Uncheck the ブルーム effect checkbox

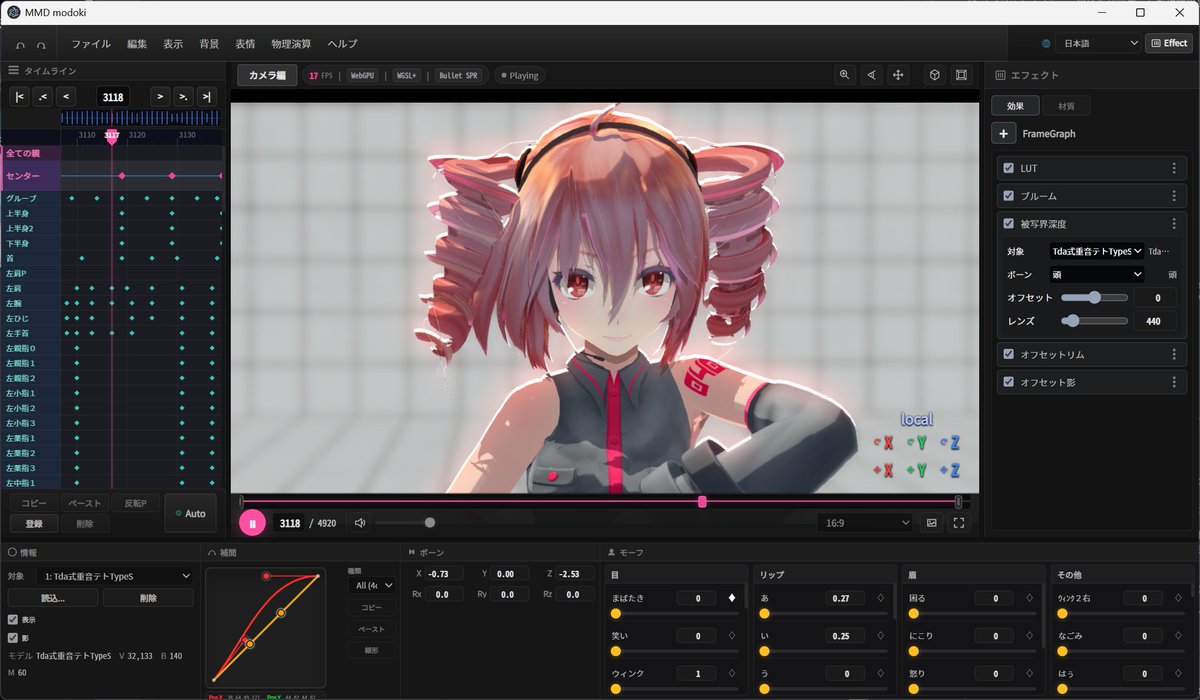click(x=1009, y=196)
